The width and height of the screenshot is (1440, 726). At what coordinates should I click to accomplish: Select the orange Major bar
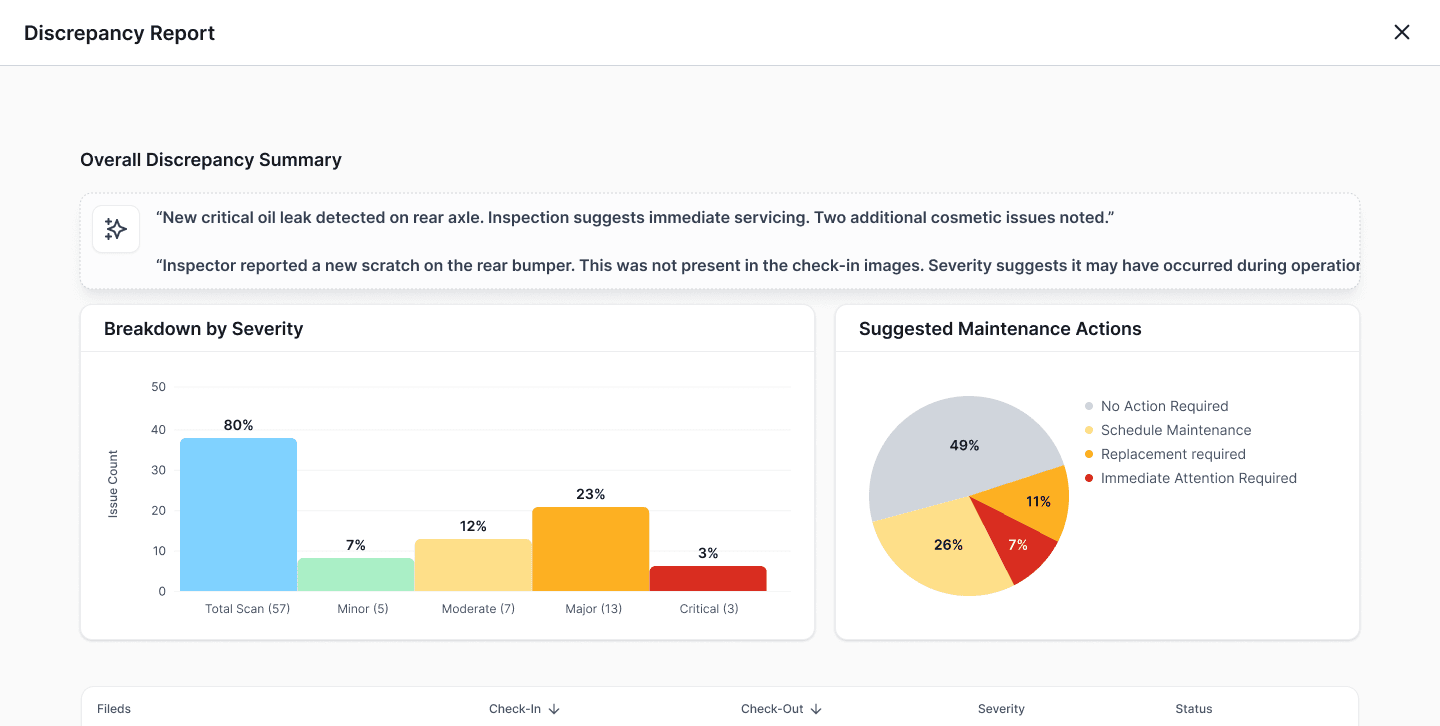pos(591,549)
